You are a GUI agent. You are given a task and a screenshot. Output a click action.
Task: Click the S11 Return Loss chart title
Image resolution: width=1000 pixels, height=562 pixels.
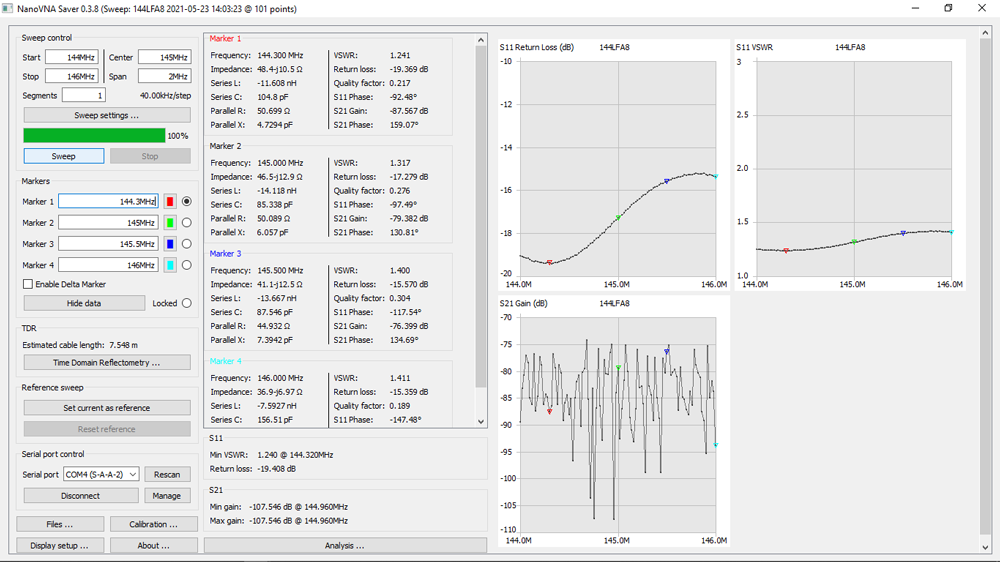[536, 47]
